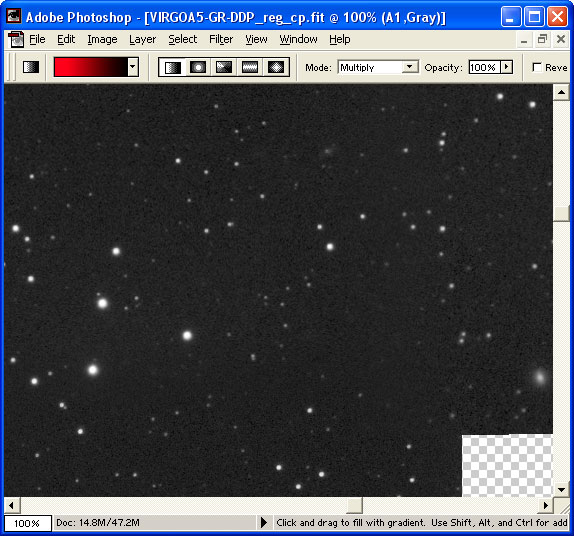
Task: Open the Layer menu
Action: (x=142, y=39)
